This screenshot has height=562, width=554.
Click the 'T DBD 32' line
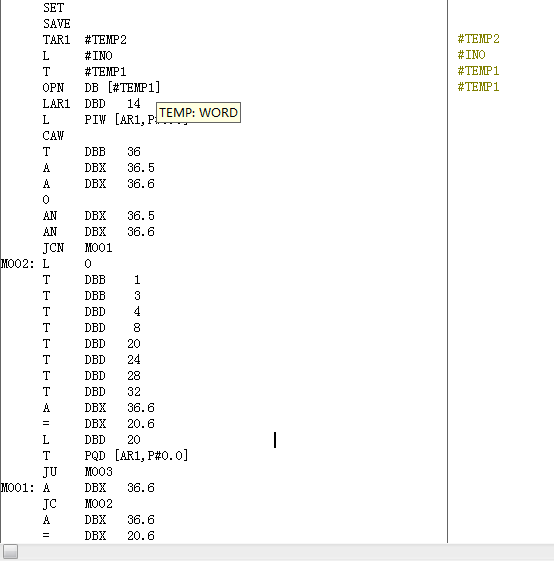point(91,392)
